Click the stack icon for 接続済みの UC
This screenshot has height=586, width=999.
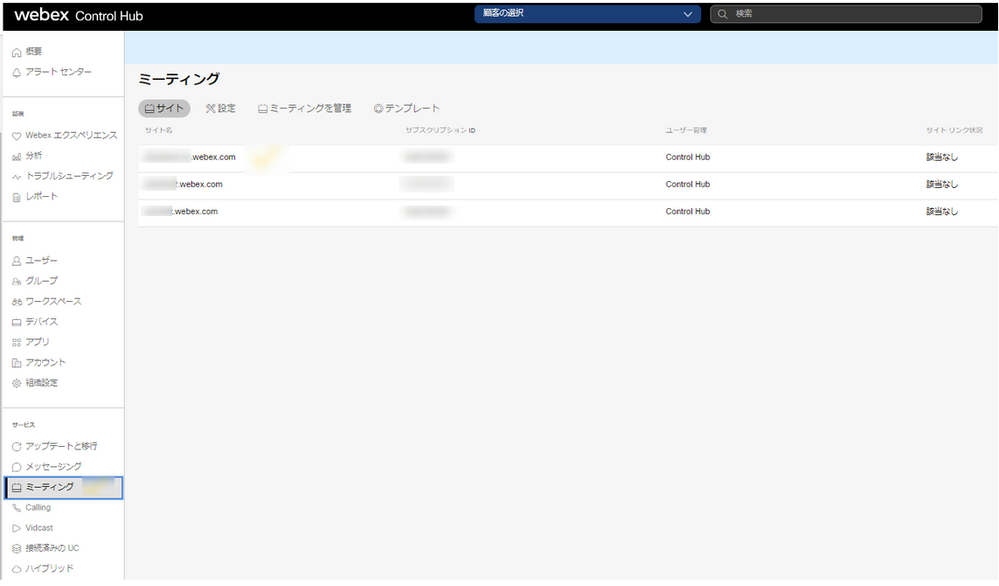[x=17, y=549]
